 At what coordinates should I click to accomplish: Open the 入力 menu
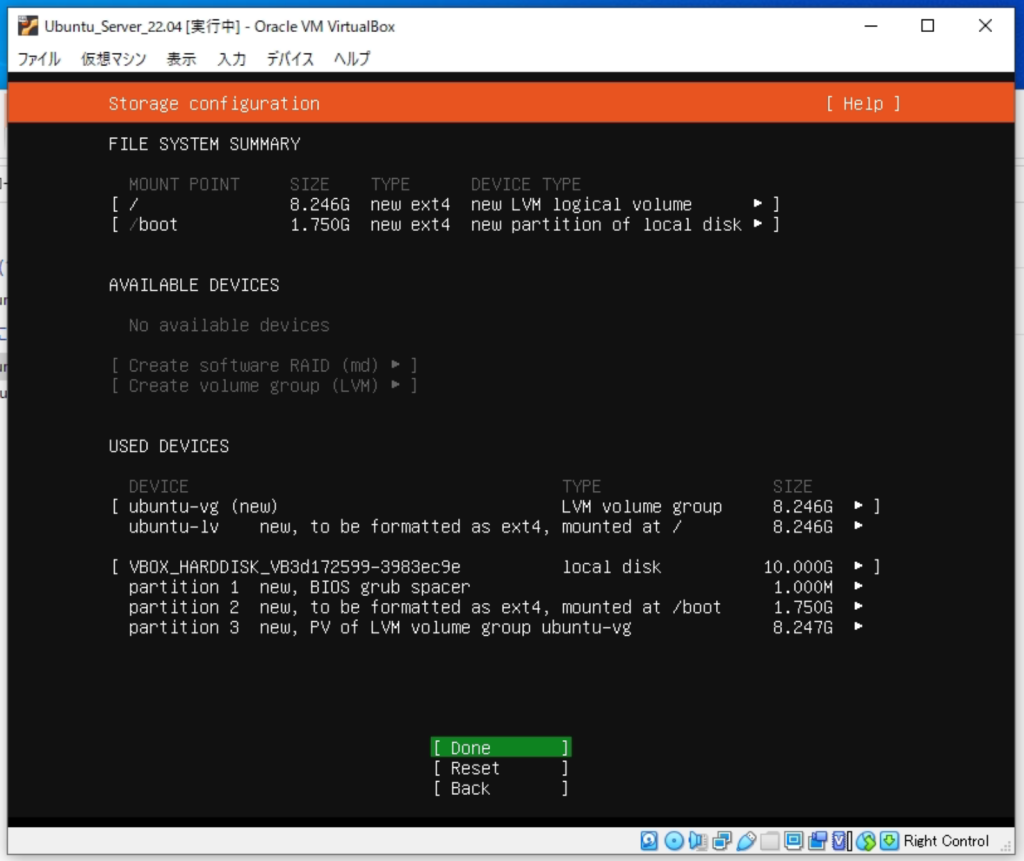pyautogui.click(x=231, y=59)
